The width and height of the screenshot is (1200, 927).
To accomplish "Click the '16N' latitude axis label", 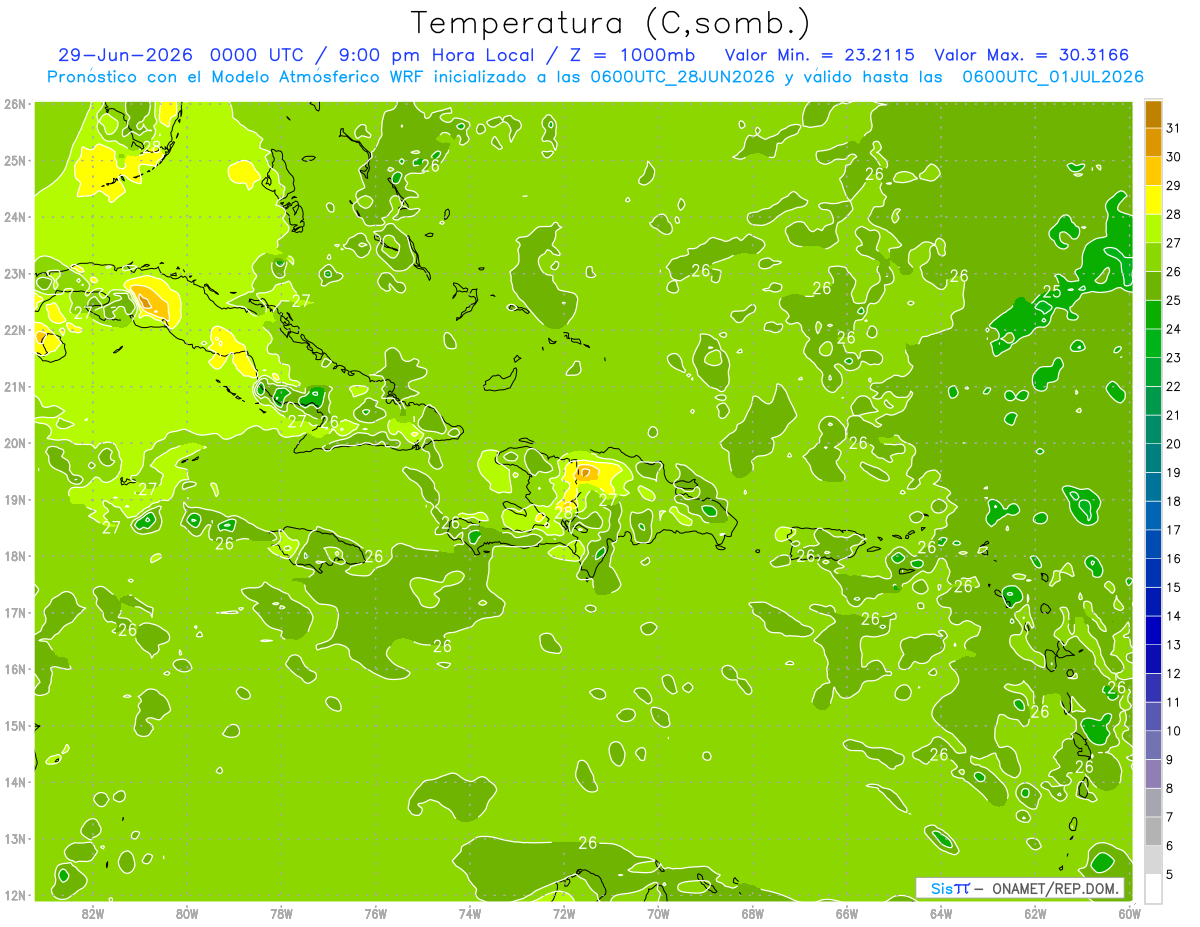I will [x=15, y=669].
